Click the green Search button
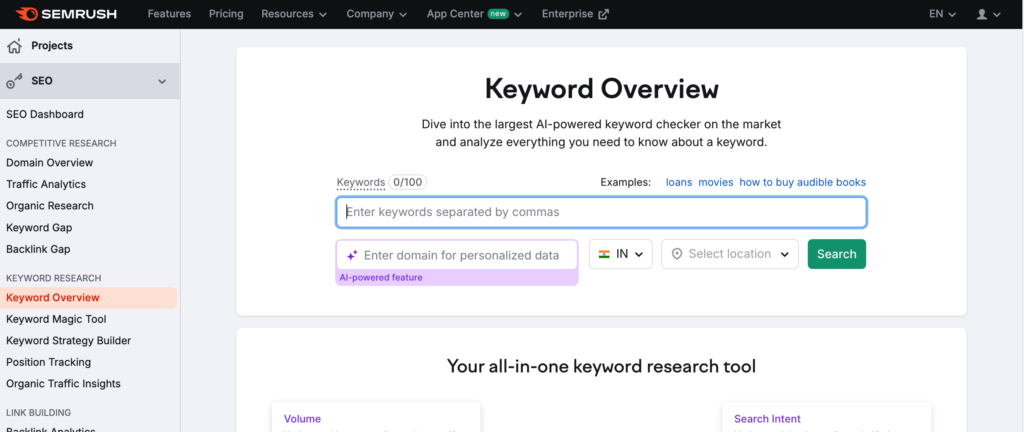1024x432 pixels. (x=837, y=254)
